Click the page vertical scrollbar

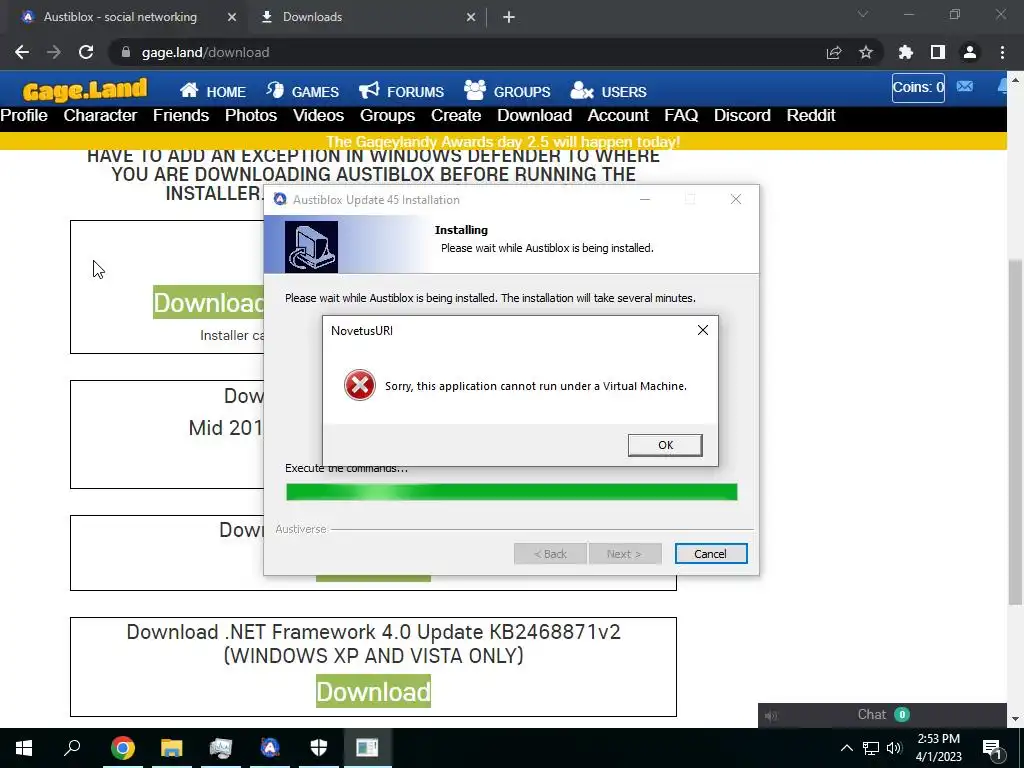point(1015,431)
